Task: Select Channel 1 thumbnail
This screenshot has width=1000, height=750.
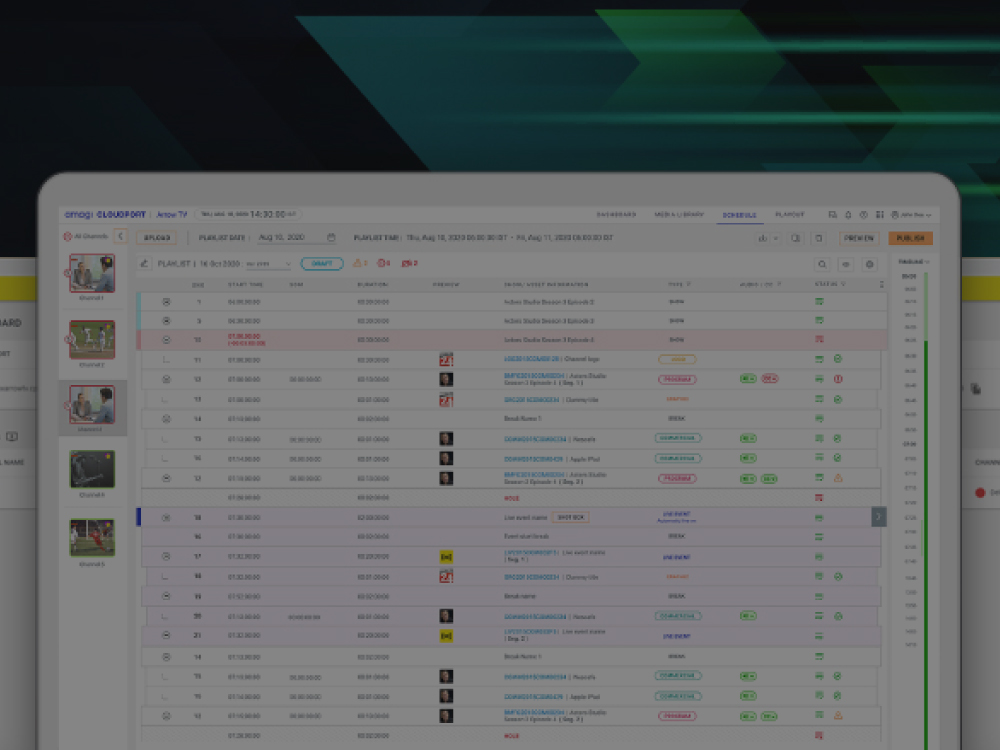Action: point(92,273)
